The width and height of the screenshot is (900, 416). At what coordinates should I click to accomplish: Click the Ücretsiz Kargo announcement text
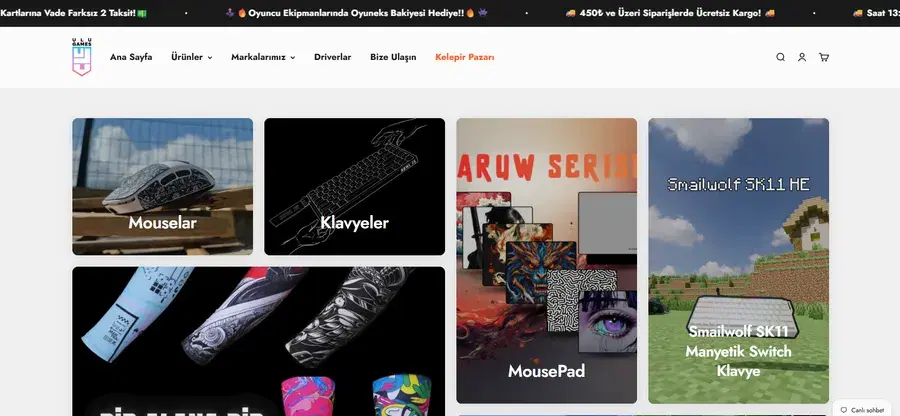click(670, 13)
